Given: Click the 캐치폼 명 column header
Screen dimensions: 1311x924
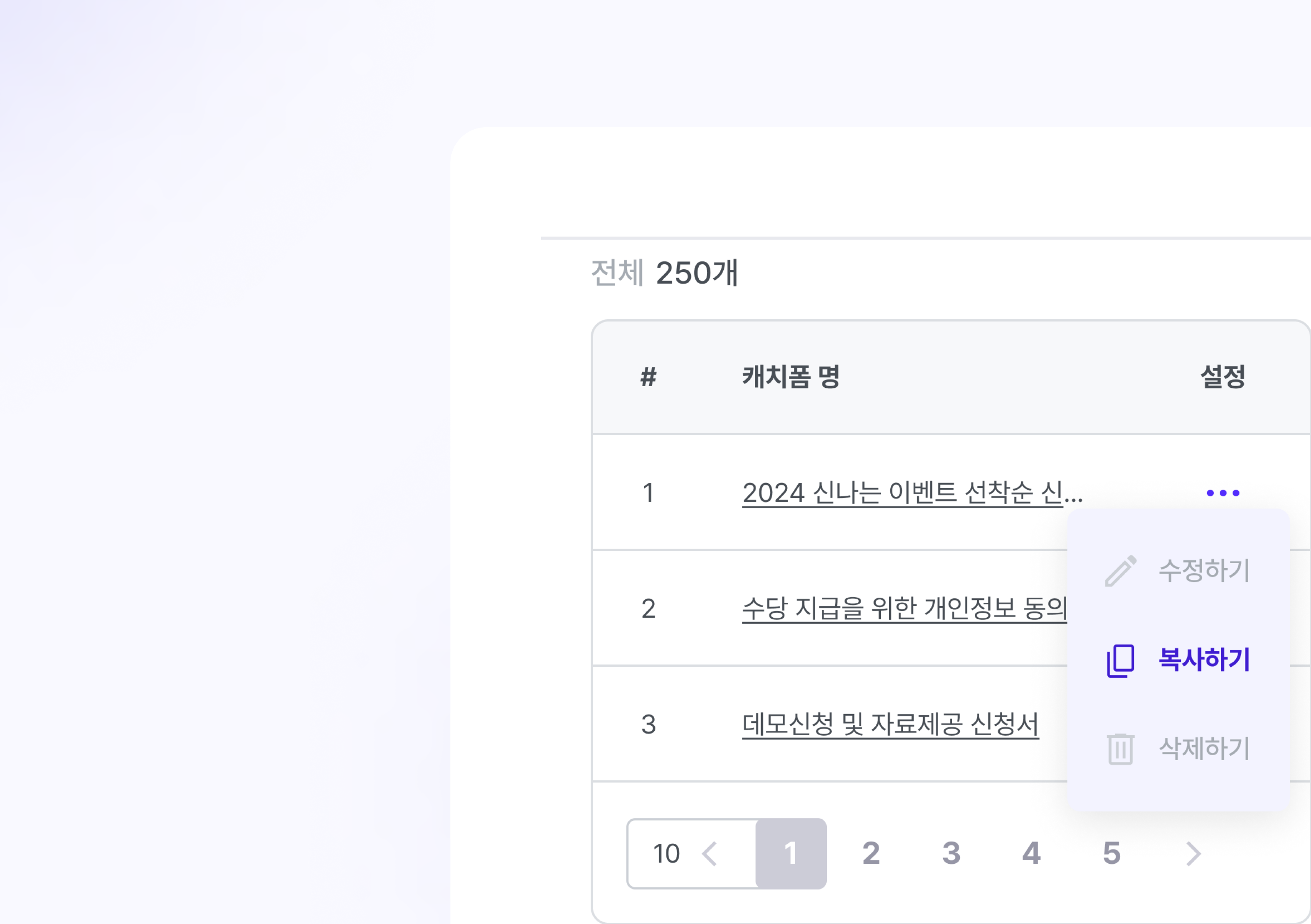Looking at the screenshot, I should point(791,377).
